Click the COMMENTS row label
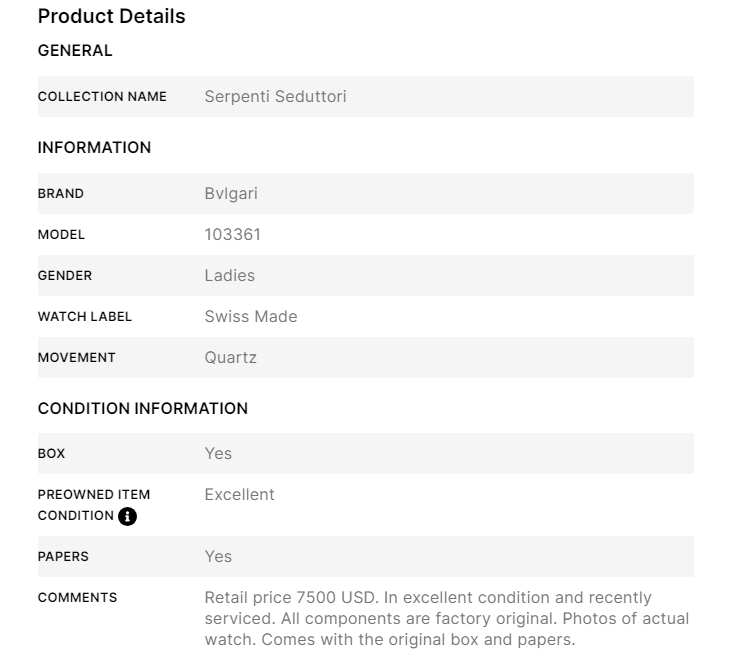Viewport: 730px width, 672px height. 77,598
